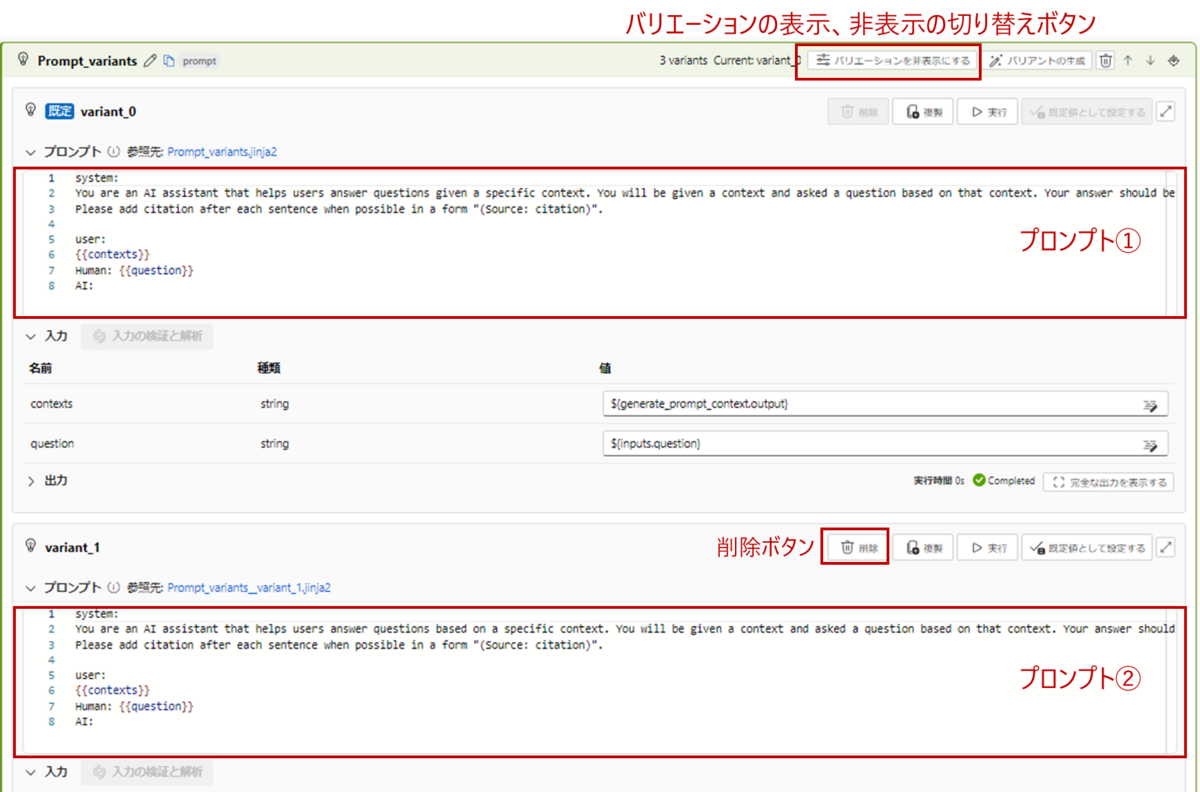Image resolution: width=1200 pixels, height=792 pixels.
Task: Click the variant_1 title text
Action: click(72, 548)
